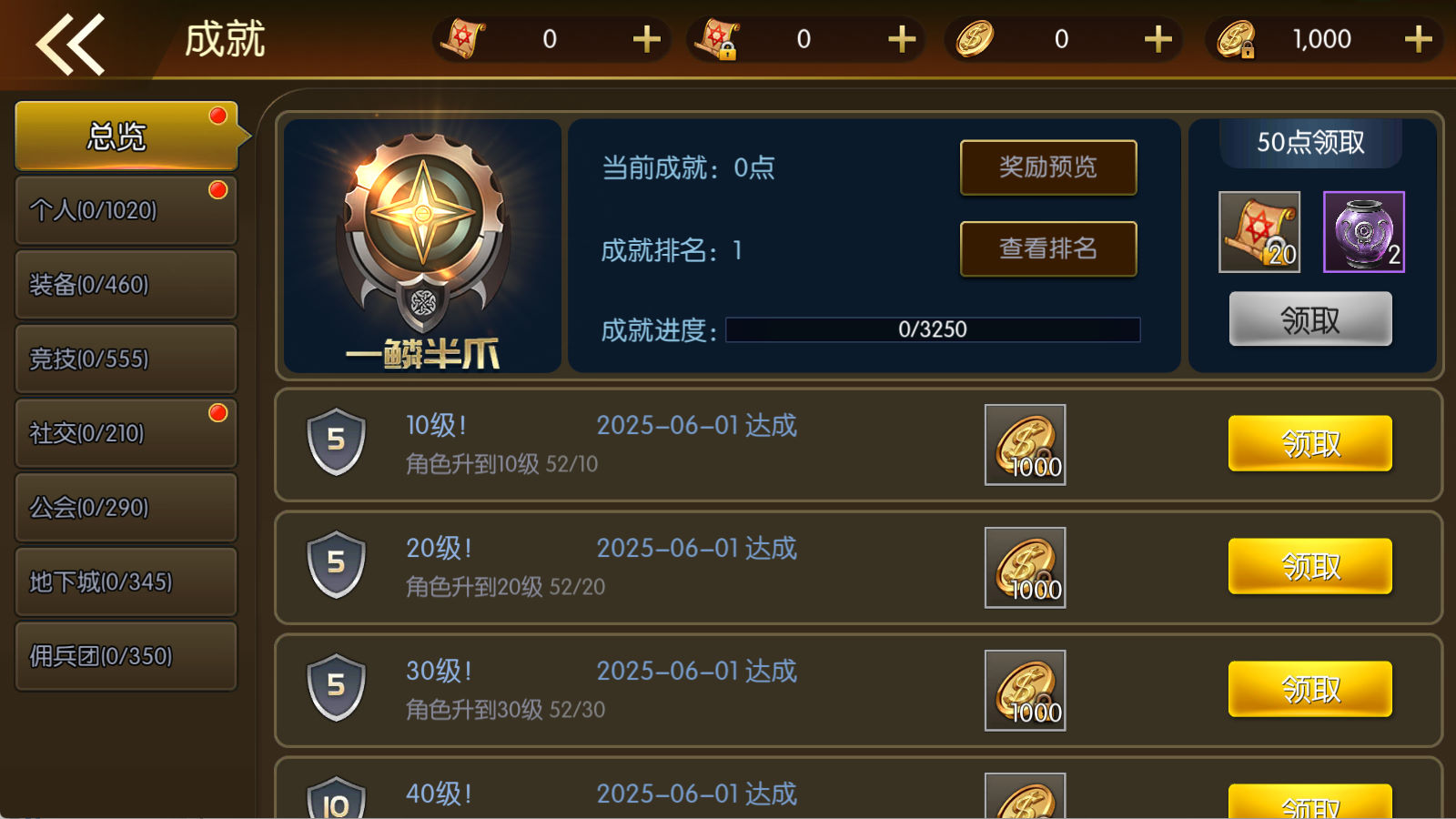Tap the gray 领取 under 50点领取
This screenshot has height=819, width=1456.
click(x=1310, y=318)
